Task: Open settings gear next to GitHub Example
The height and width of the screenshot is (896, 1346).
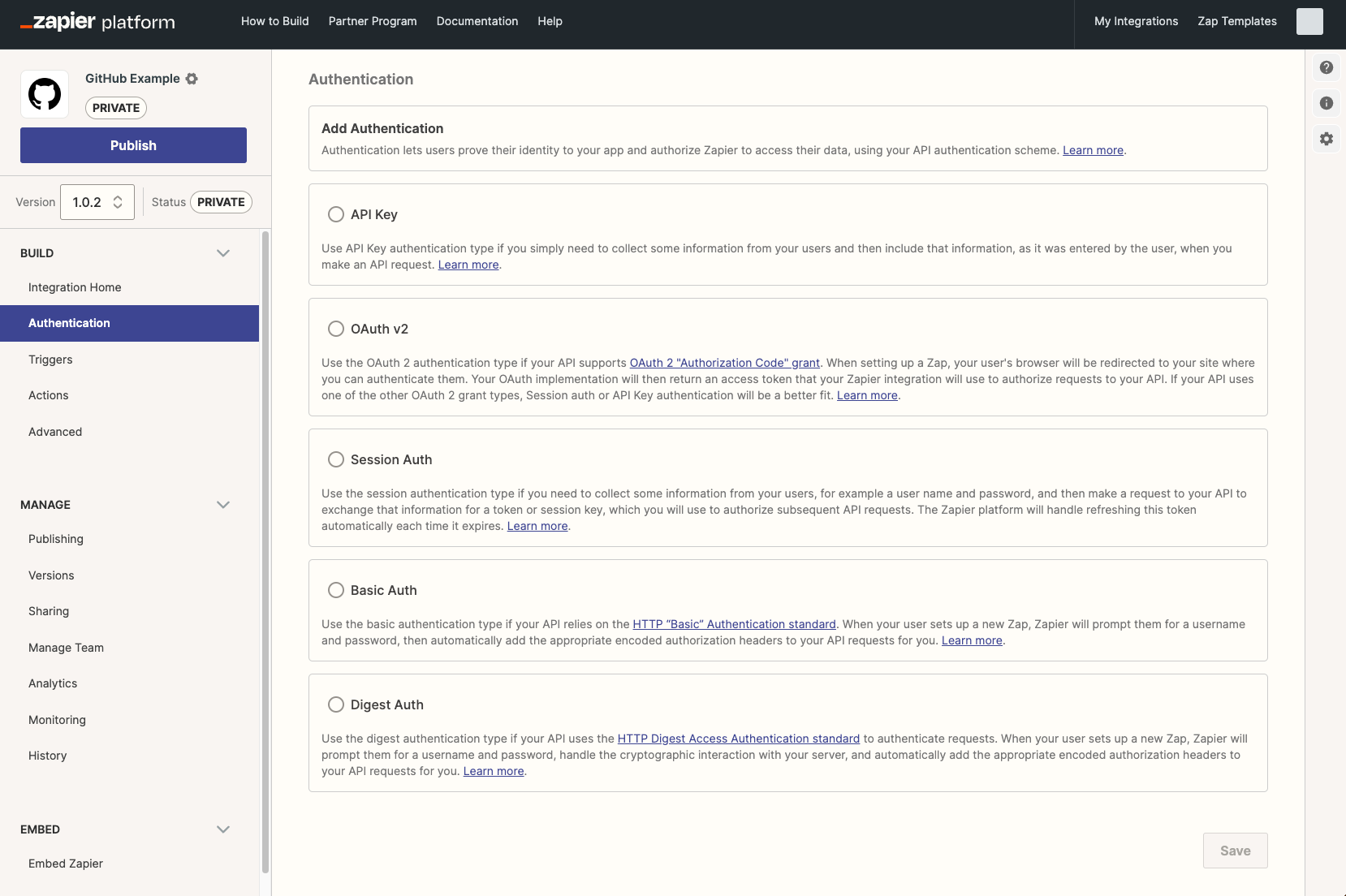Action: (192, 79)
